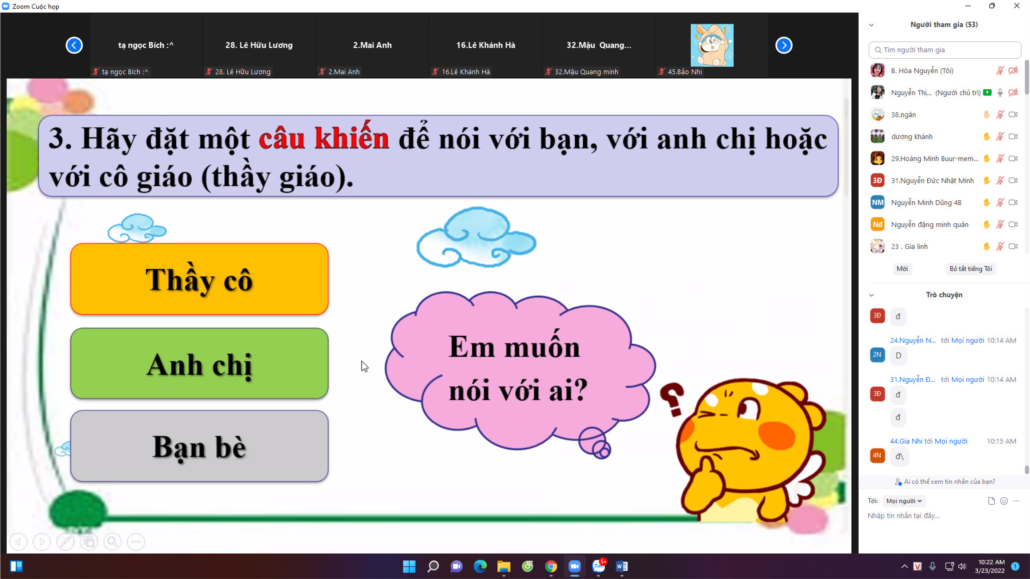Collapse the Trò chuyện chat panel
Screen dimensions: 1030x579
point(871,295)
